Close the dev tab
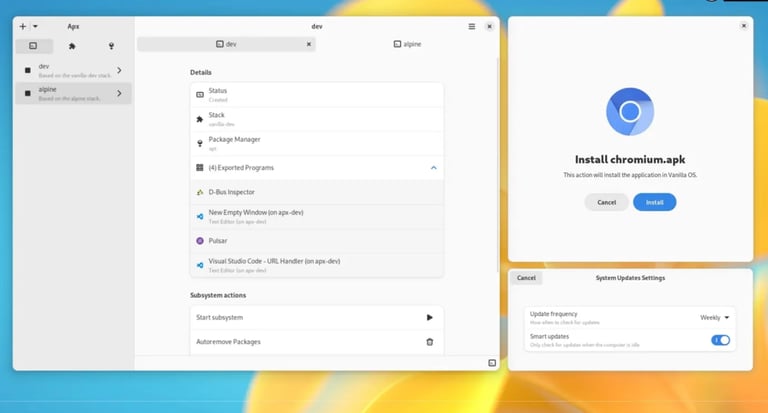Viewport: 768px width, 413px height. [309, 44]
